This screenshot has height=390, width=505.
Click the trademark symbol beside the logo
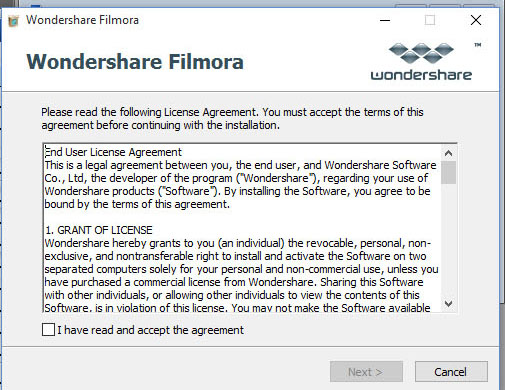[x=478, y=45]
